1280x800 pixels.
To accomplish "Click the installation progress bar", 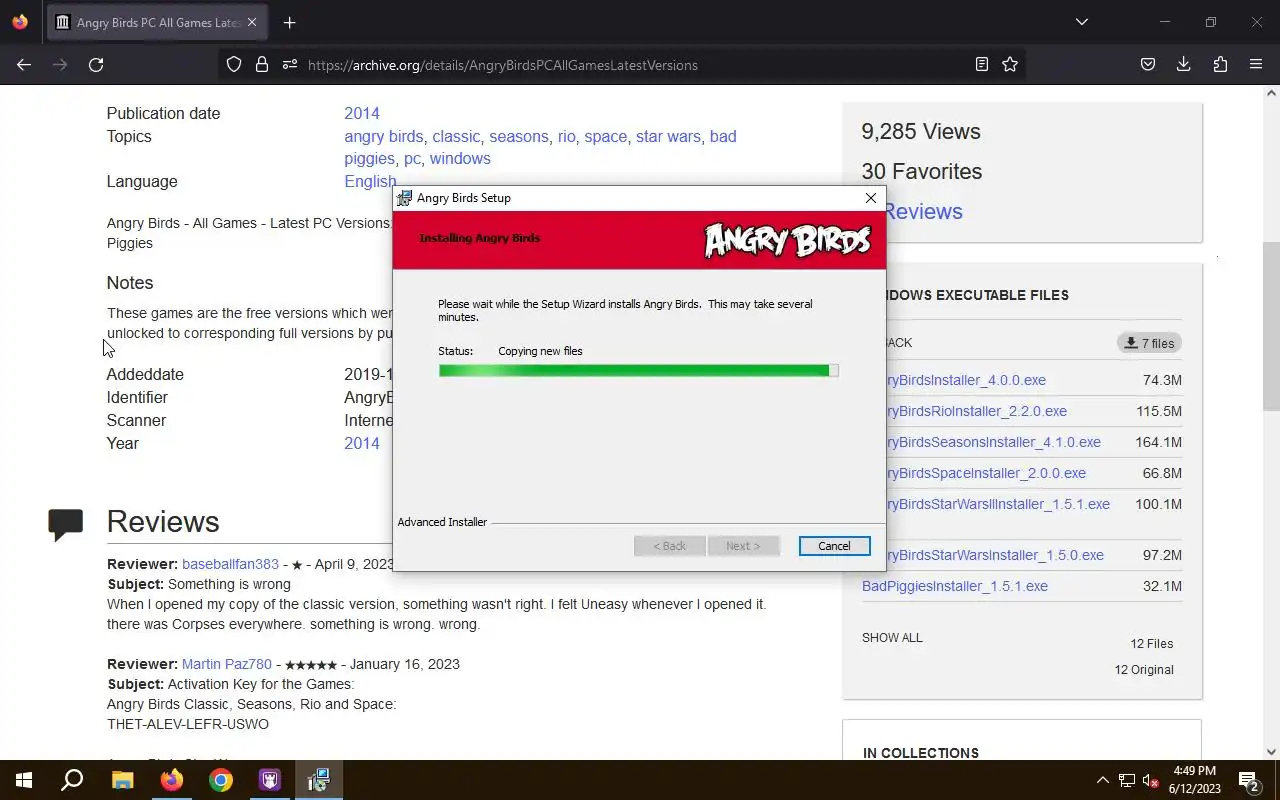I will pos(638,371).
